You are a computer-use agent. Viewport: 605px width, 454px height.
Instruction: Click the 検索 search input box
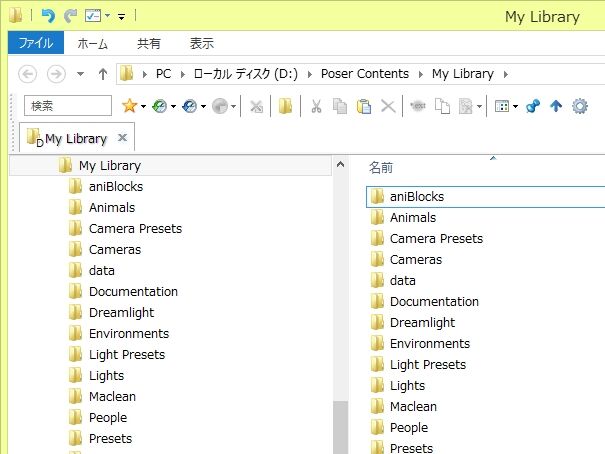tap(68, 106)
